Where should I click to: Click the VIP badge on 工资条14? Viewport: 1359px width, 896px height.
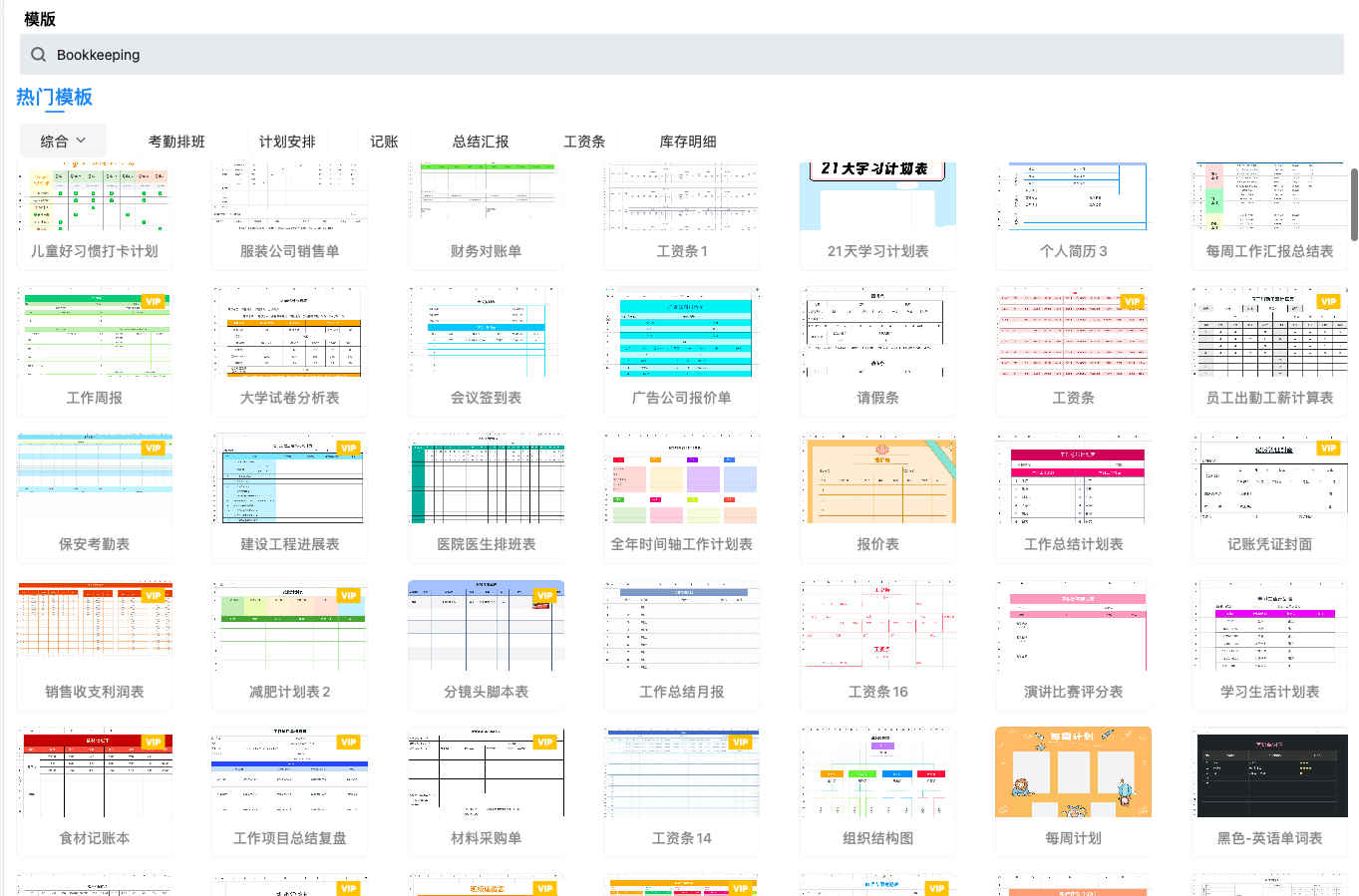(x=740, y=742)
